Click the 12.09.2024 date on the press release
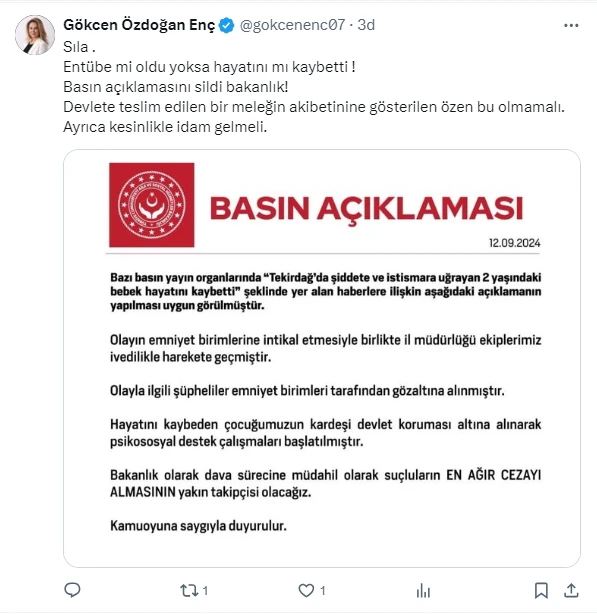 click(514, 243)
